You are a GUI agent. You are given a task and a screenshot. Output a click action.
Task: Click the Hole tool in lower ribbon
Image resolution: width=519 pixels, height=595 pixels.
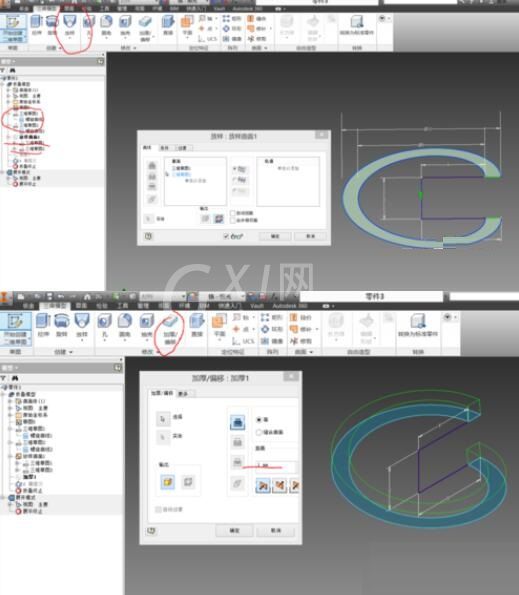click(x=104, y=326)
